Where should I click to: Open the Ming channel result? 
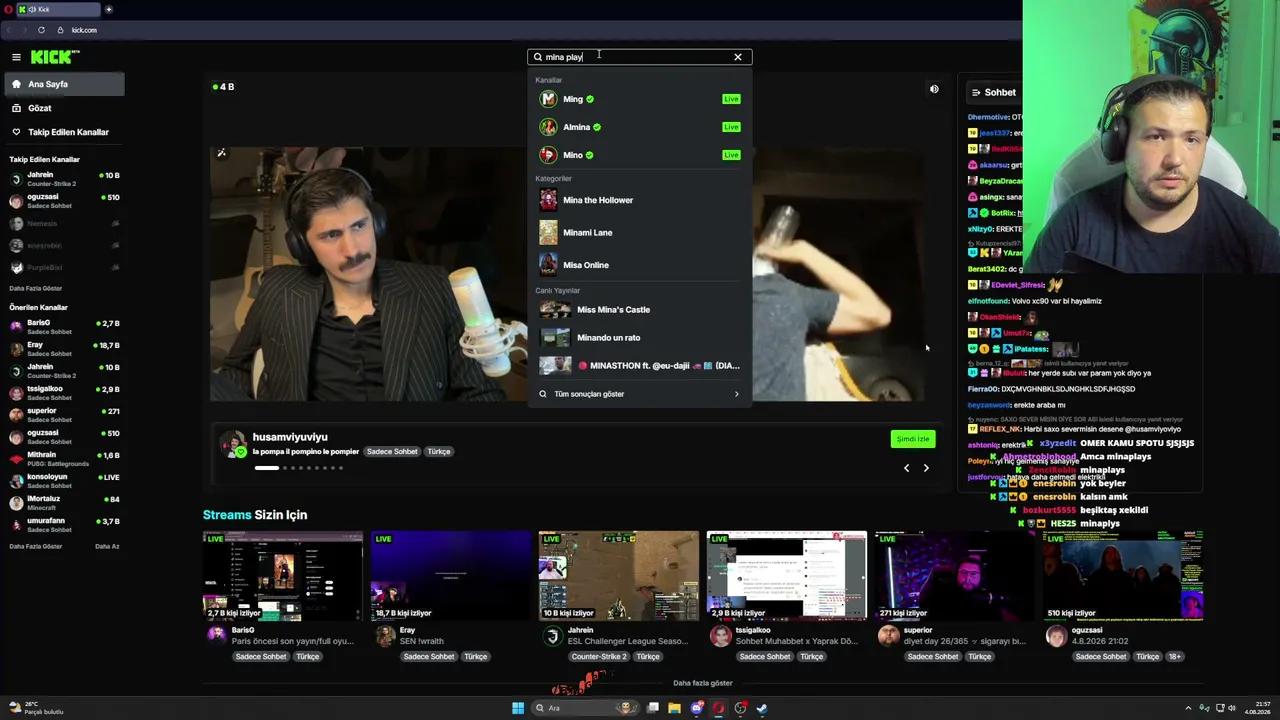pyautogui.click(x=640, y=99)
